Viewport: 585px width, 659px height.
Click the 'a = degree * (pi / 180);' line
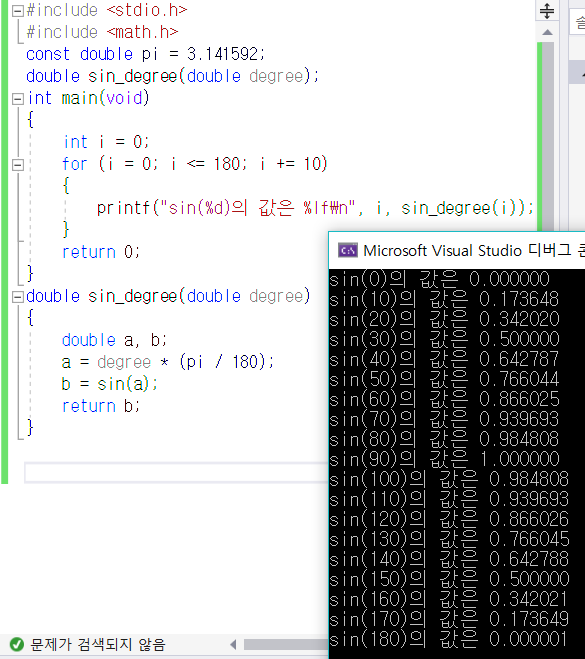click(168, 362)
